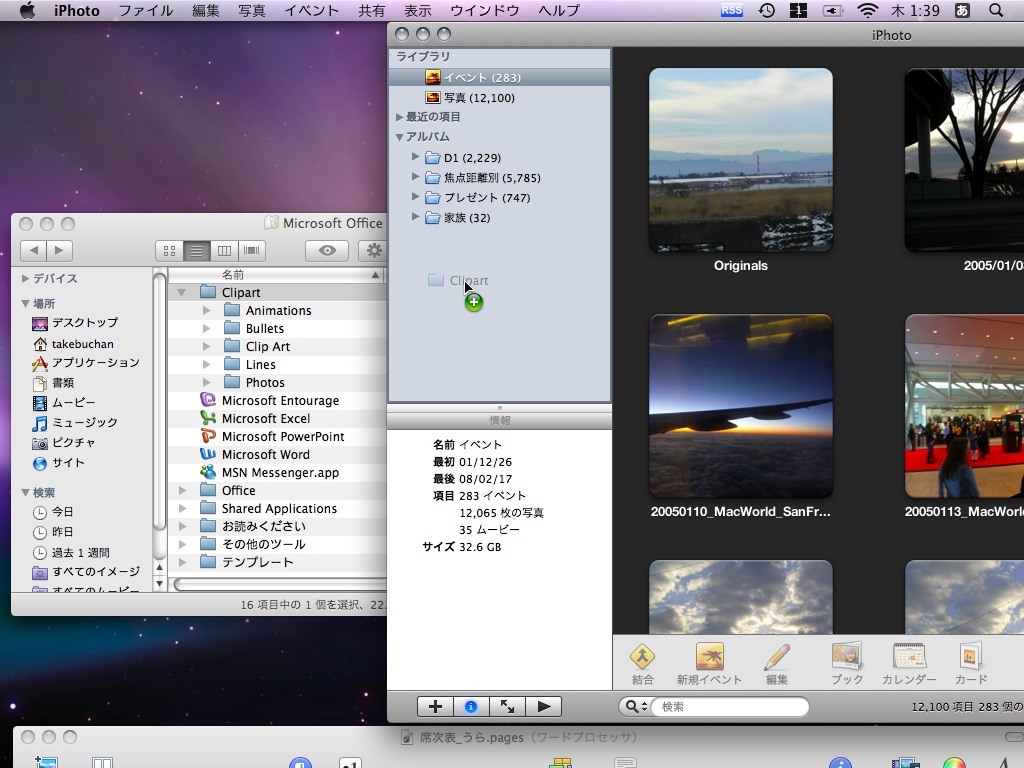This screenshot has width=1024, height=768.
Task: Switch Finder to icon view
Action: tap(169, 251)
